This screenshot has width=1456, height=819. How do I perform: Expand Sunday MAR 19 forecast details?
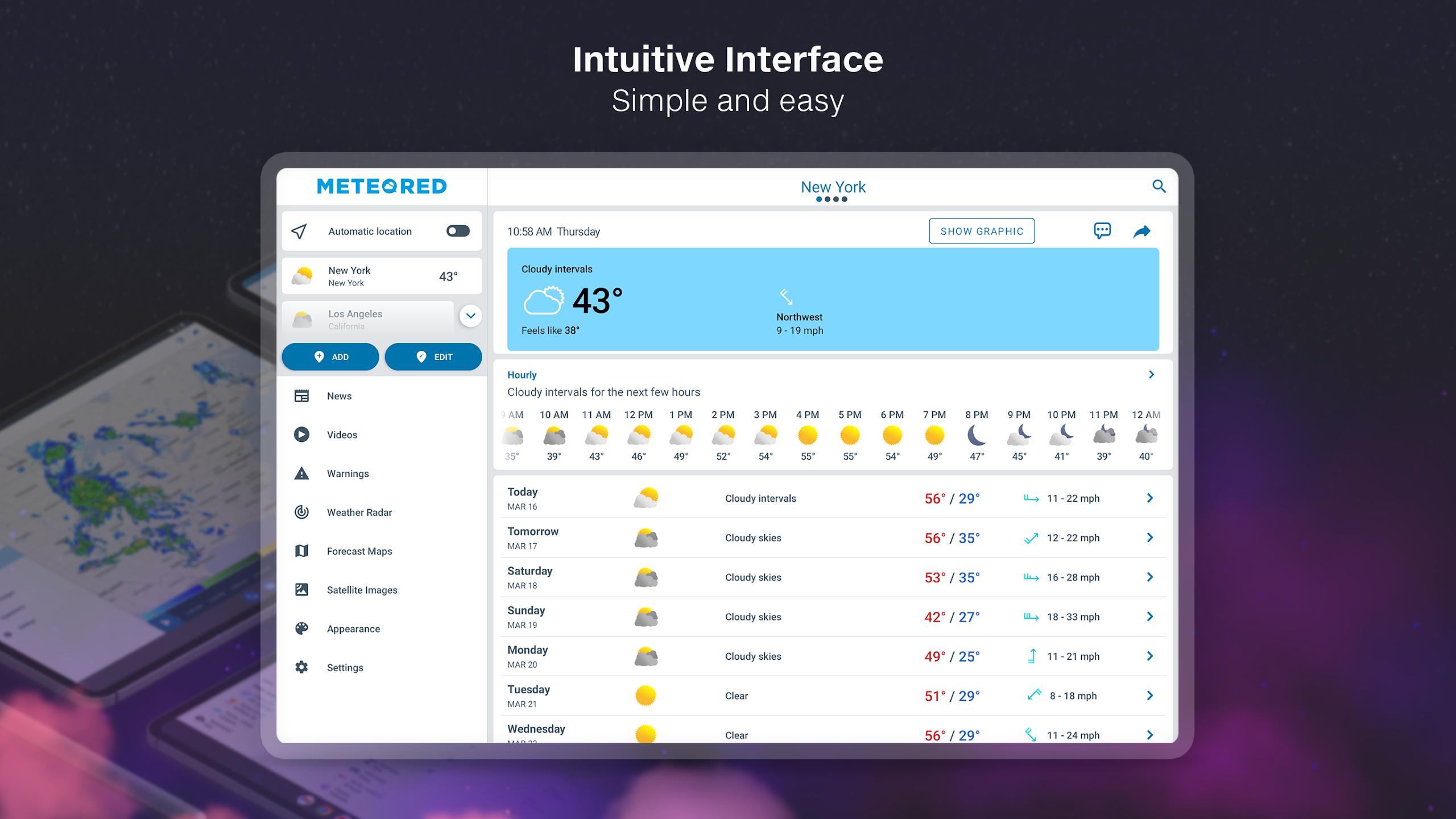[x=1151, y=616]
